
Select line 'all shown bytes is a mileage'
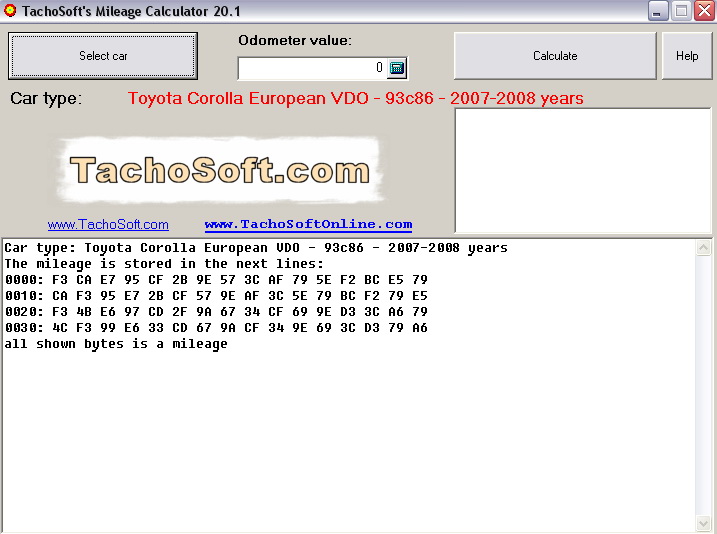116,344
